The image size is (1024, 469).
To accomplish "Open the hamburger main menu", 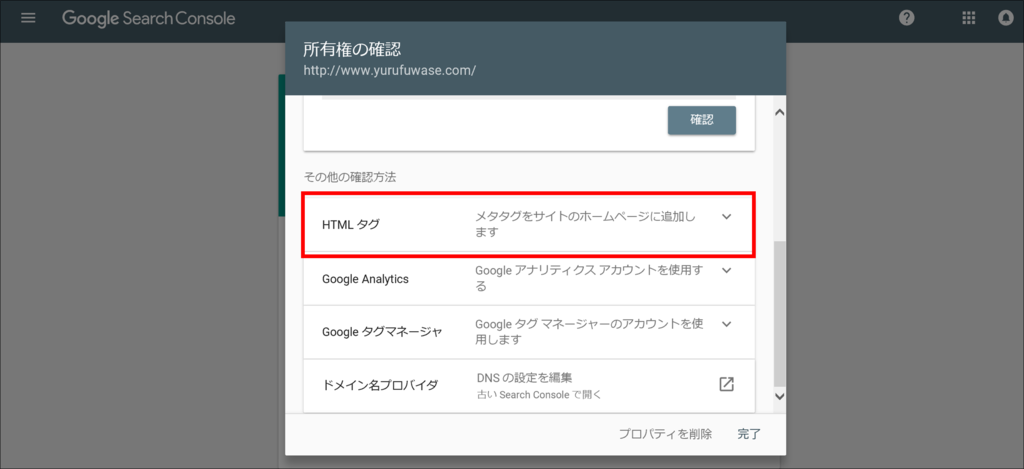I will tap(28, 18).
